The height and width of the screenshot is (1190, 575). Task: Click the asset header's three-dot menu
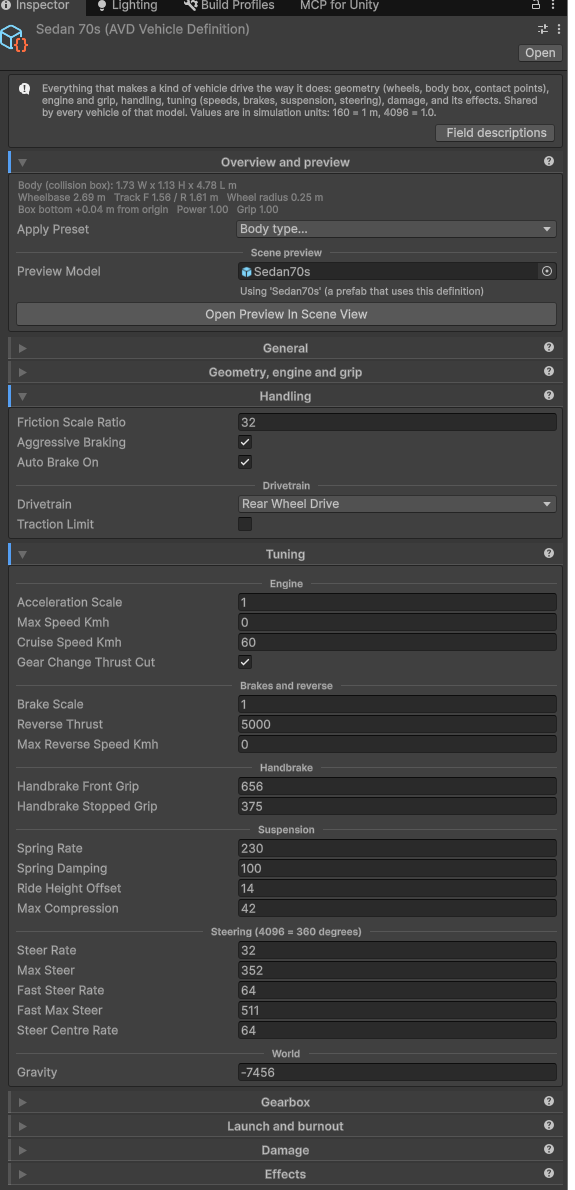(x=559, y=29)
